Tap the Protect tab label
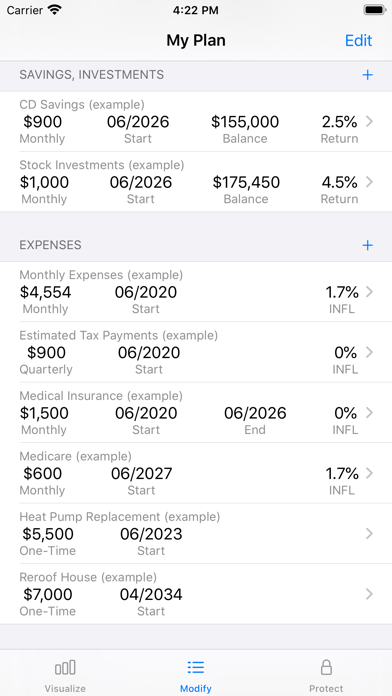Viewport: 392px width, 696px height. 326,688
